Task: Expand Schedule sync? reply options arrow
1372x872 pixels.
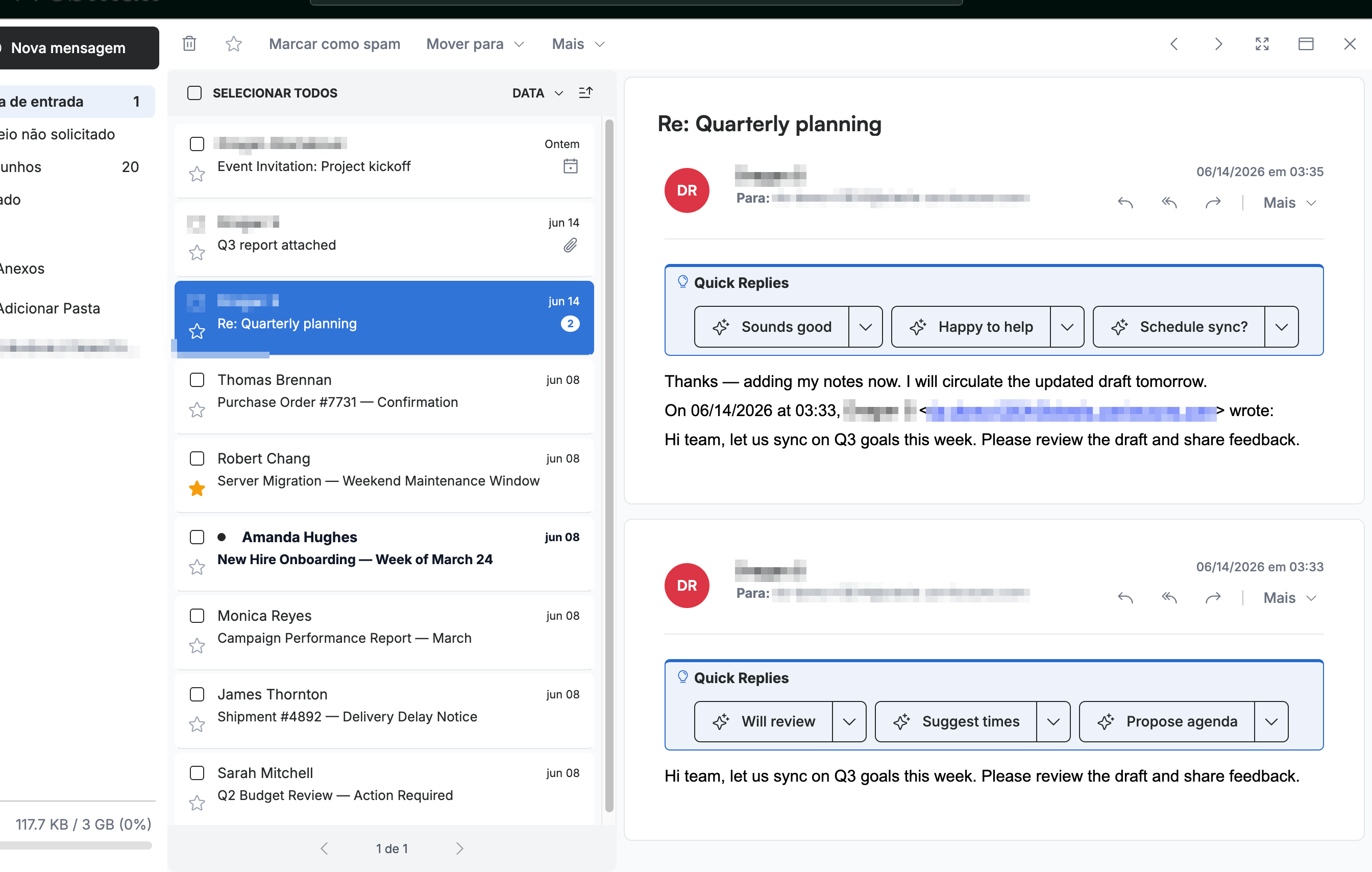Action: click(1281, 327)
